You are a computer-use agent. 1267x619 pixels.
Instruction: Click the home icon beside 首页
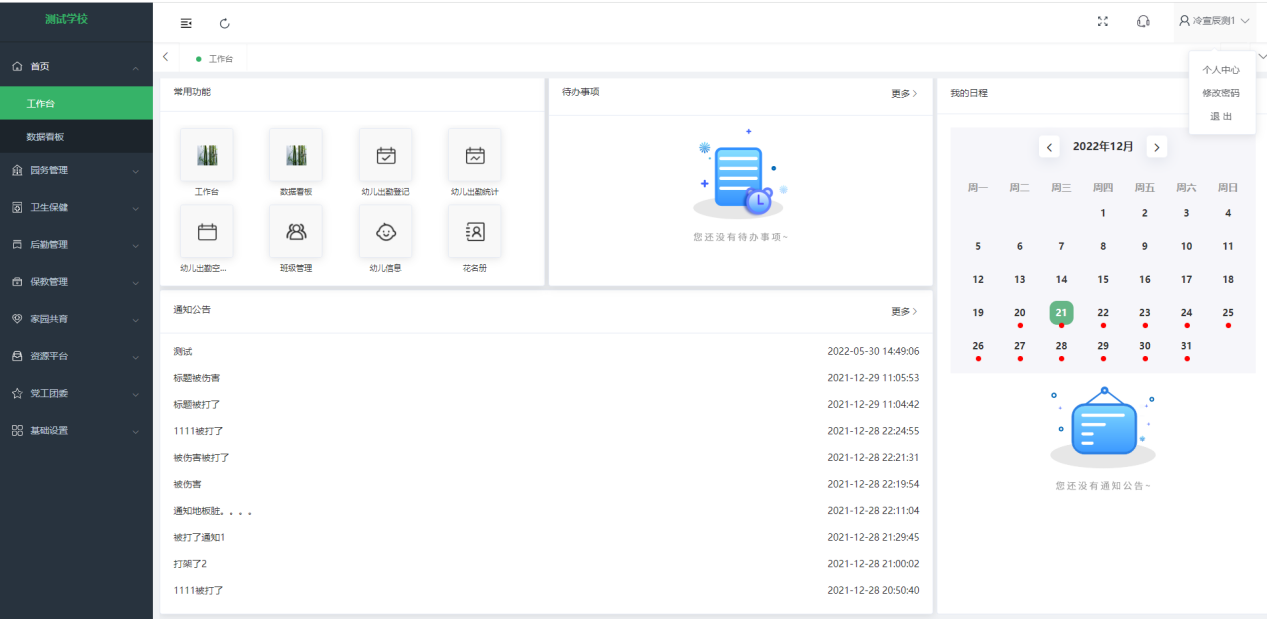pyautogui.click(x=17, y=66)
